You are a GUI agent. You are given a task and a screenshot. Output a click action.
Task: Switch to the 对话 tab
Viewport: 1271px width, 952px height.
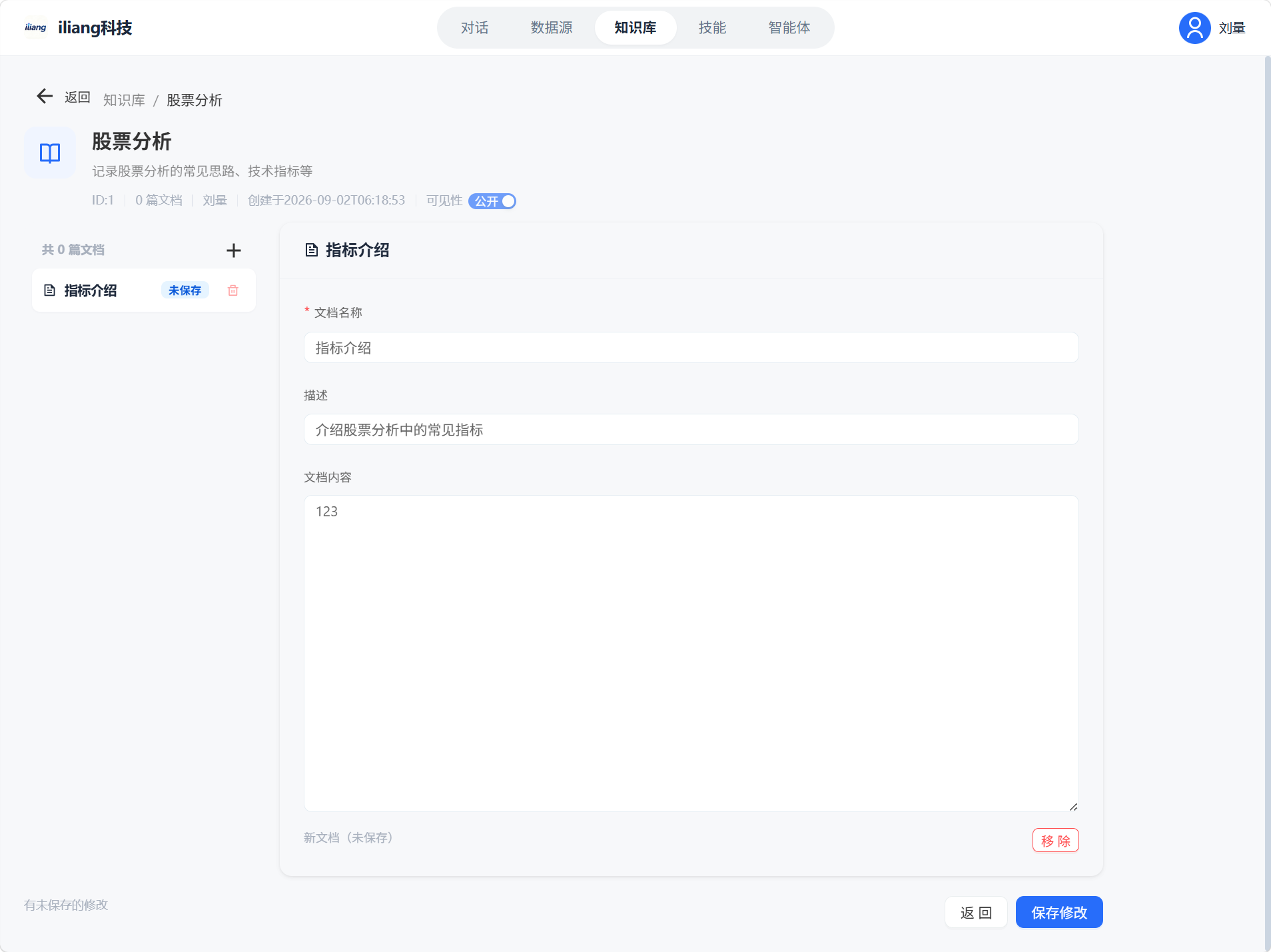click(x=474, y=28)
